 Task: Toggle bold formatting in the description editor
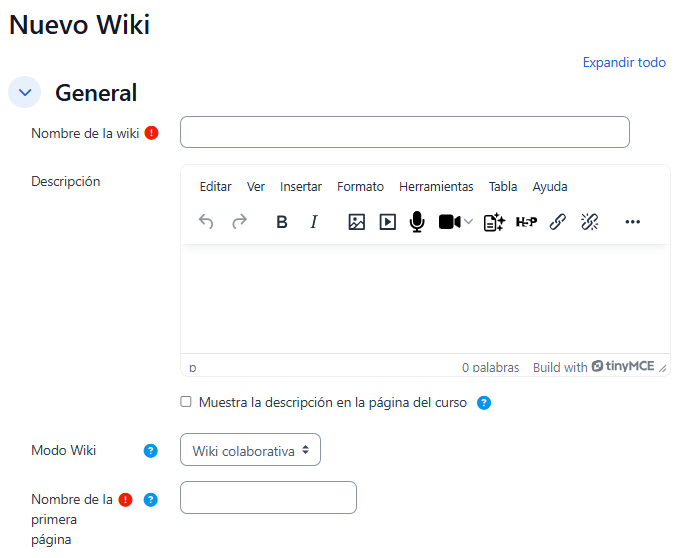click(x=282, y=222)
